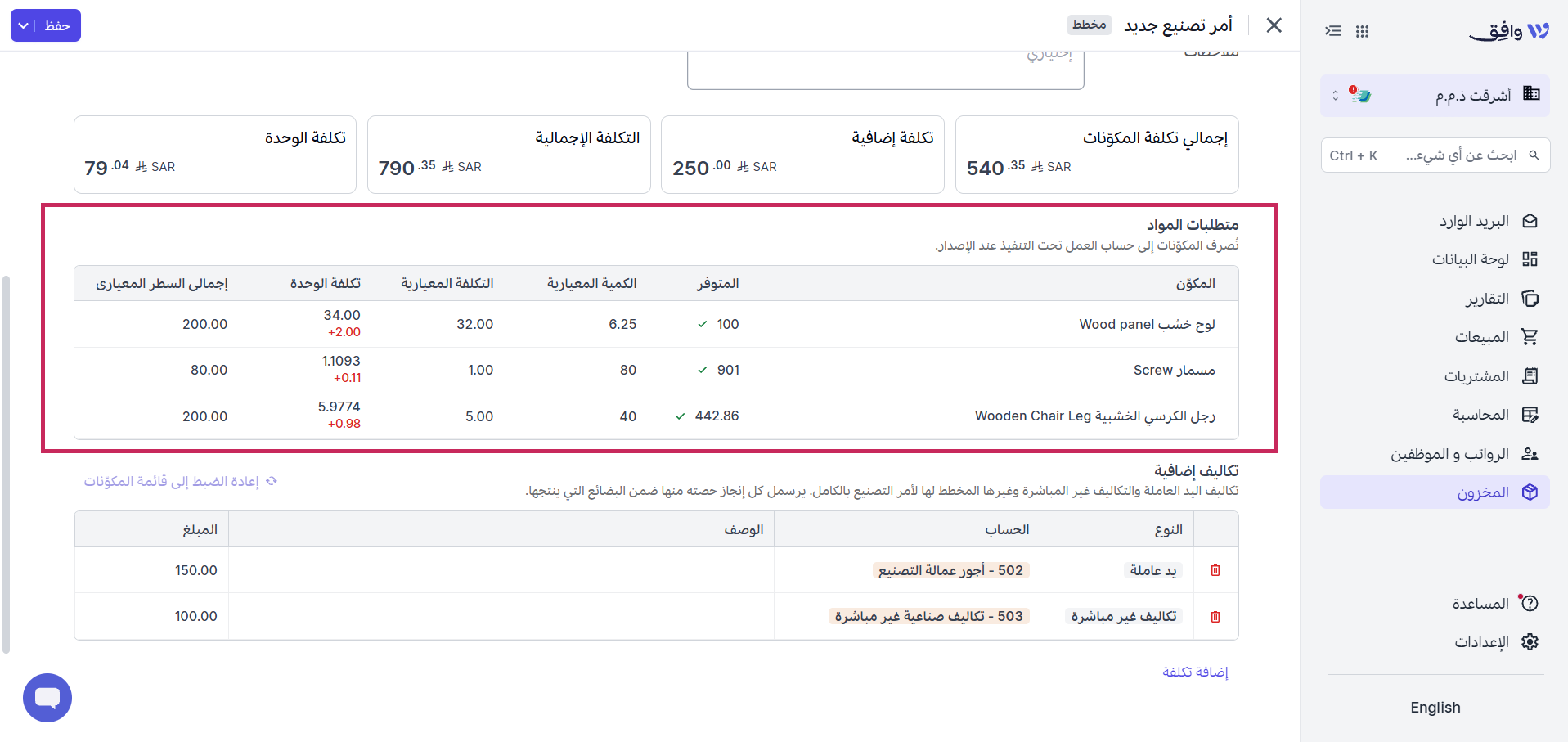Open the live chat bubble
The width and height of the screenshot is (1568, 742).
[47, 698]
